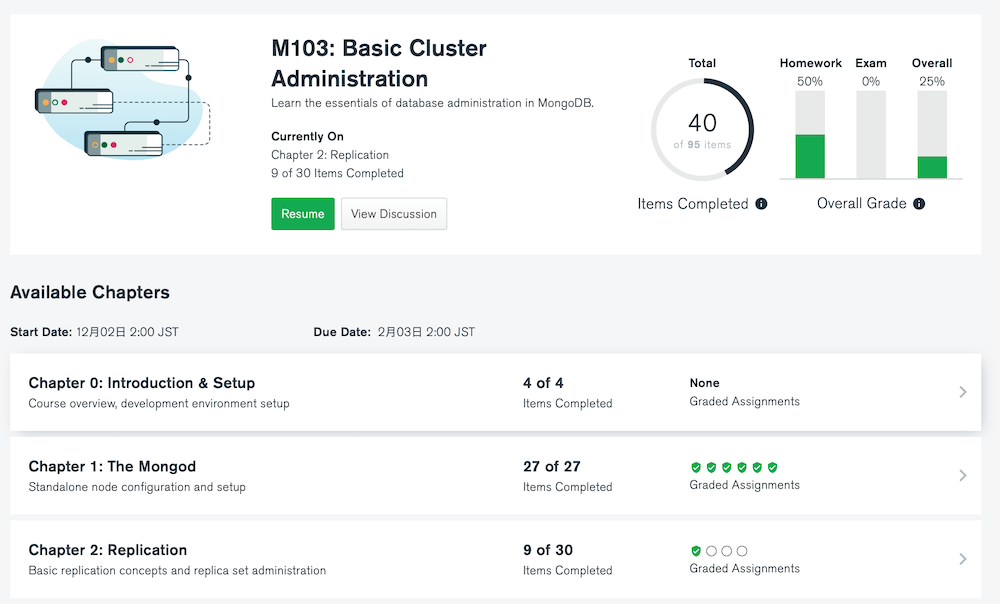This screenshot has width=1000, height=604.
Task: Click 'Course overview, development environment setup' text
Action: tap(159, 403)
